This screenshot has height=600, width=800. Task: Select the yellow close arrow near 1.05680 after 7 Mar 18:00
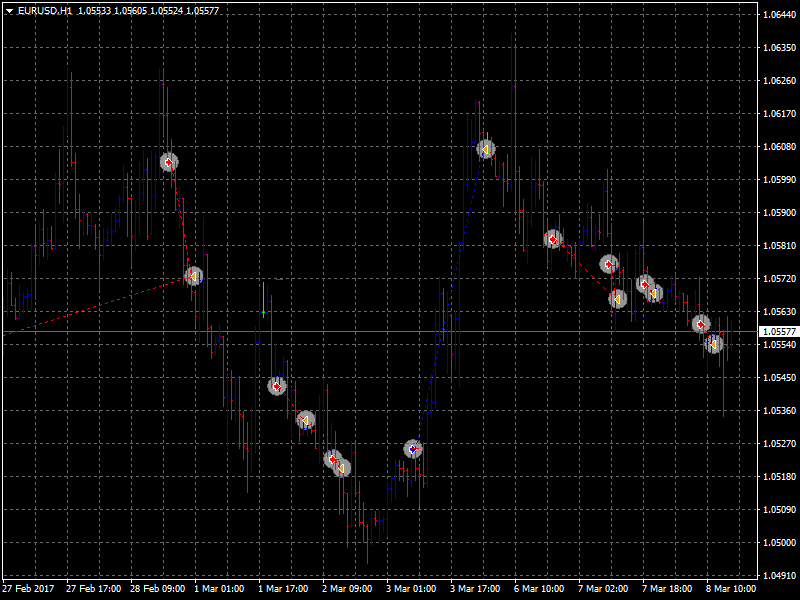(654, 293)
